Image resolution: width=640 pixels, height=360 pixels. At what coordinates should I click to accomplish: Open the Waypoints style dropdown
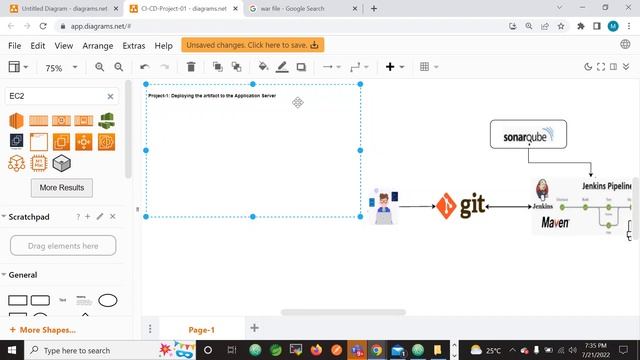[359, 67]
